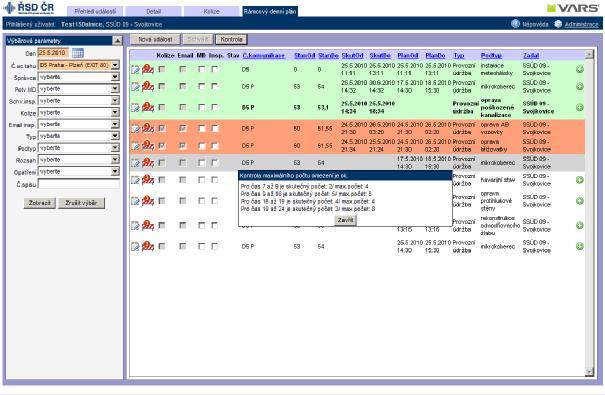Switch to Kolize tab
Screen dimensions: 605x395
211,12
